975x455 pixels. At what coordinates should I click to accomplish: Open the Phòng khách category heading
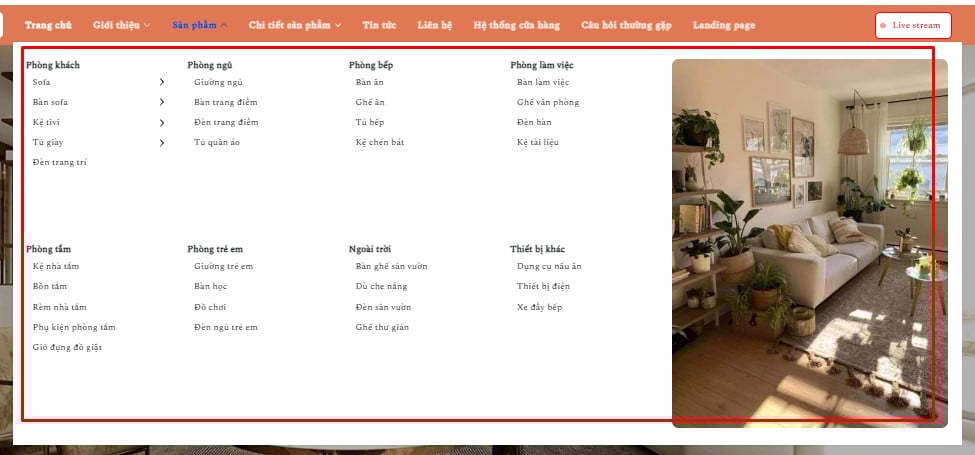tap(53, 65)
